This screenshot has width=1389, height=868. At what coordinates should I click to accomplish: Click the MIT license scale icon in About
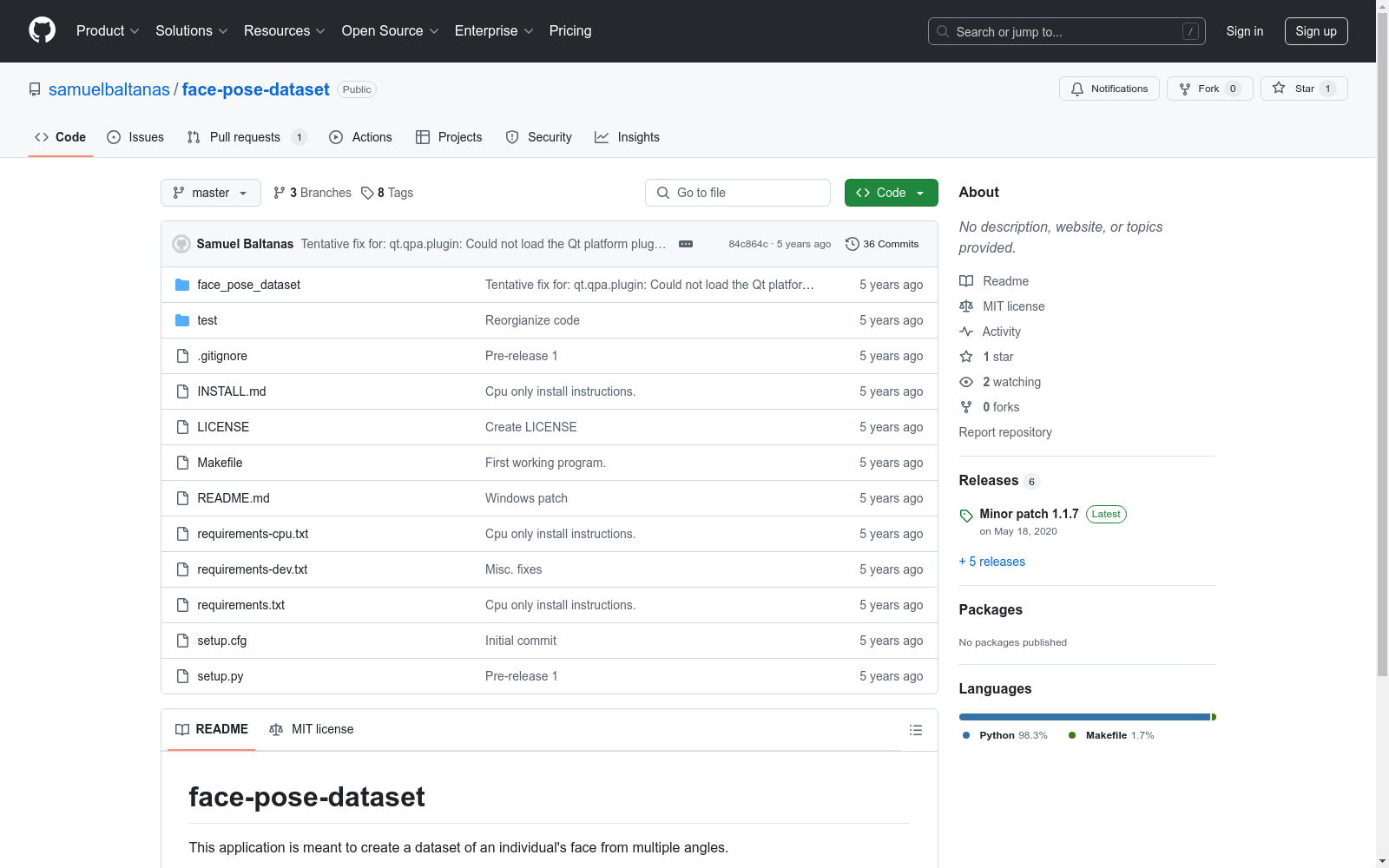[966, 306]
